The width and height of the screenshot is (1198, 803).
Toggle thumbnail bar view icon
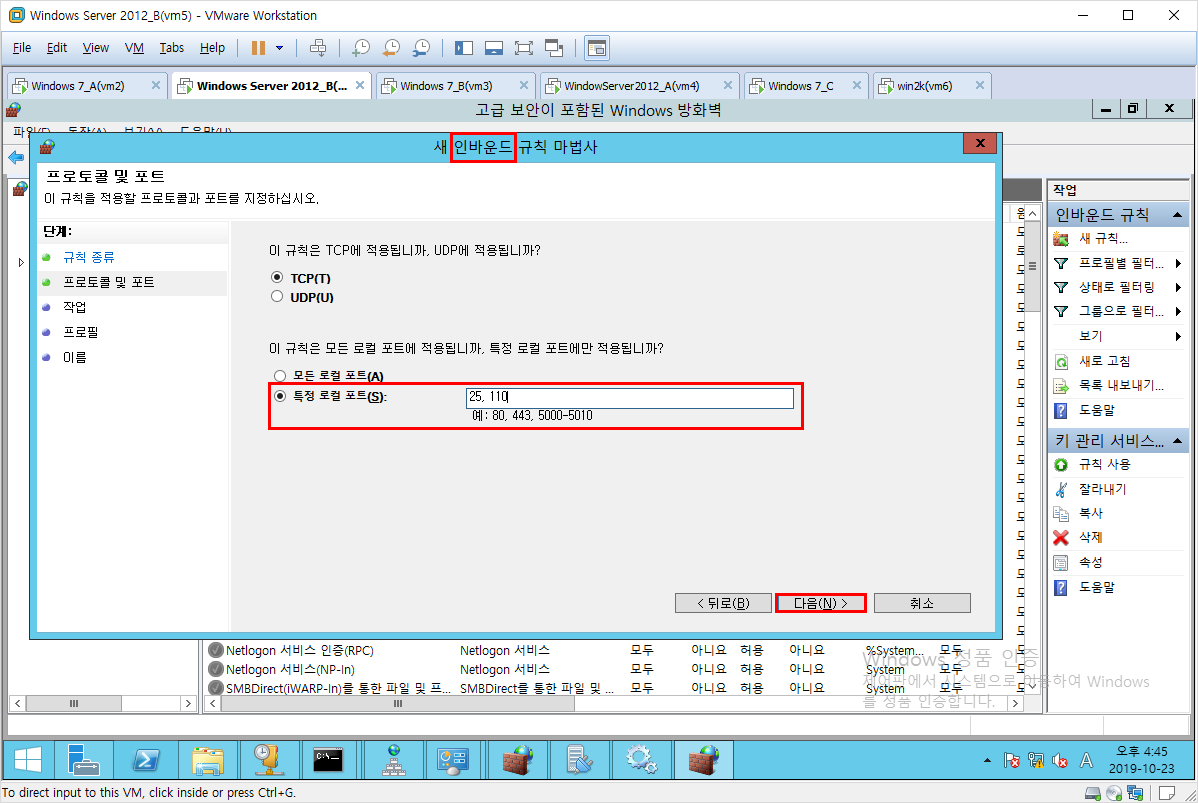click(x=494, y=48)
